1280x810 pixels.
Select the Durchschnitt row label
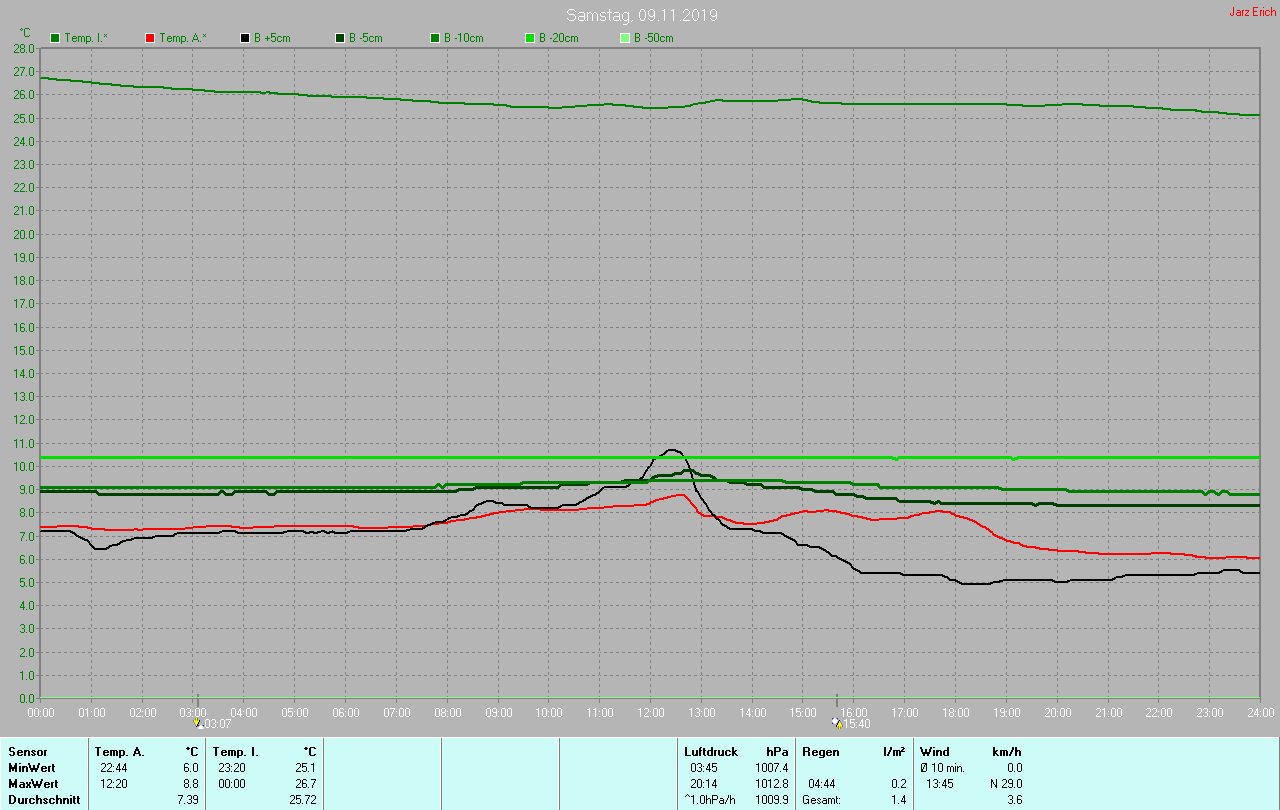pyautogui.click(x=40, y=800)
